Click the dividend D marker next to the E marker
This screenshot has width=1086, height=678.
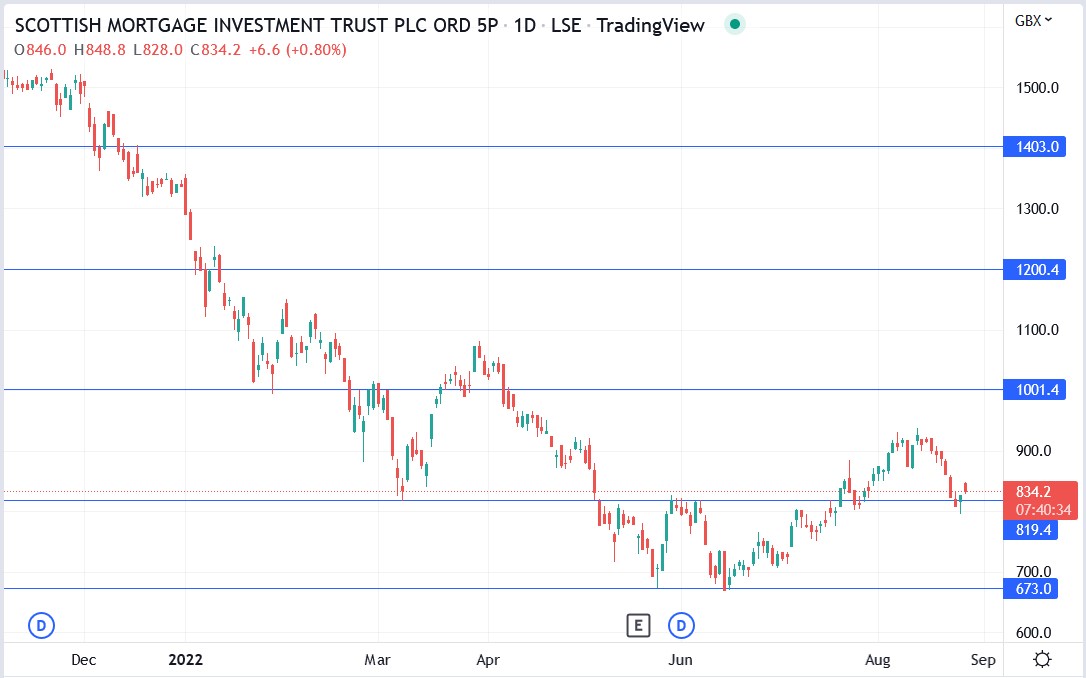click(x=680, y=624)
